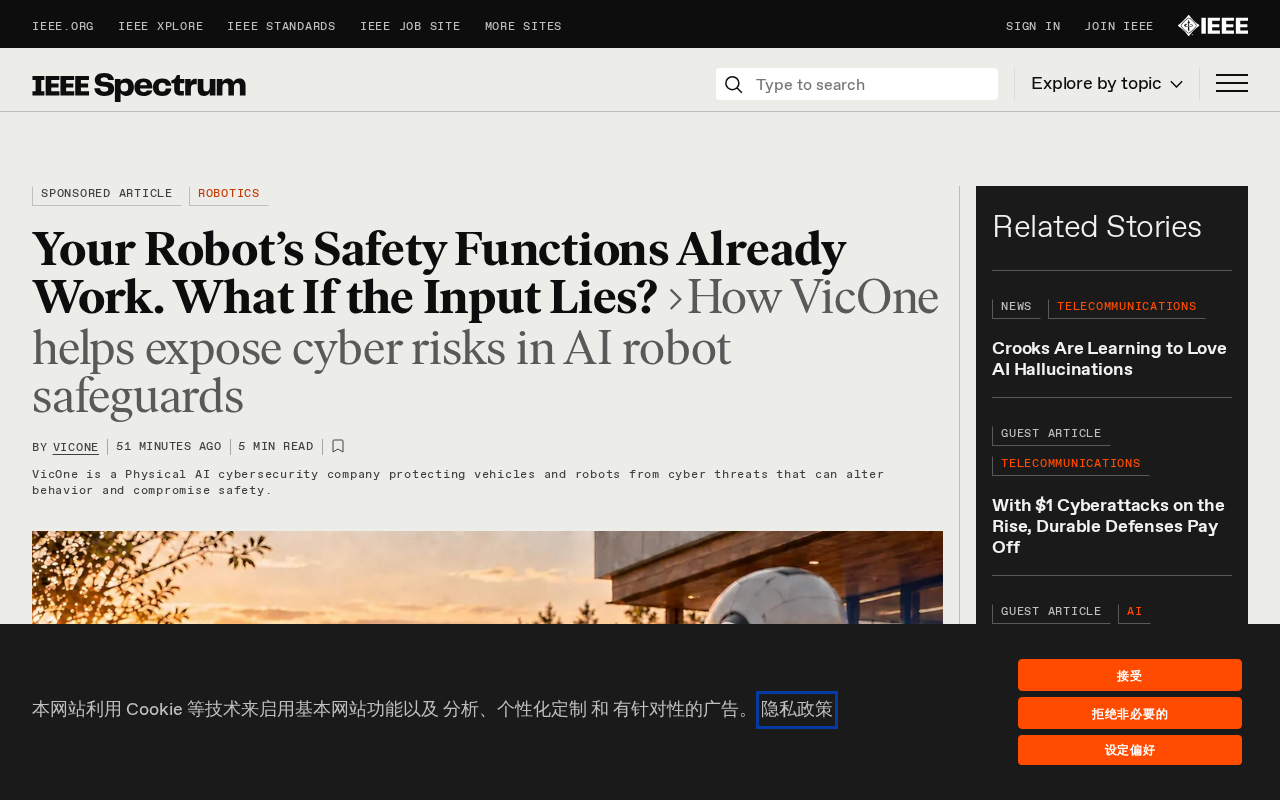
Task: Click 拒绝非必要的 to reject non-essential cookies
Action: pos(1130,713)
